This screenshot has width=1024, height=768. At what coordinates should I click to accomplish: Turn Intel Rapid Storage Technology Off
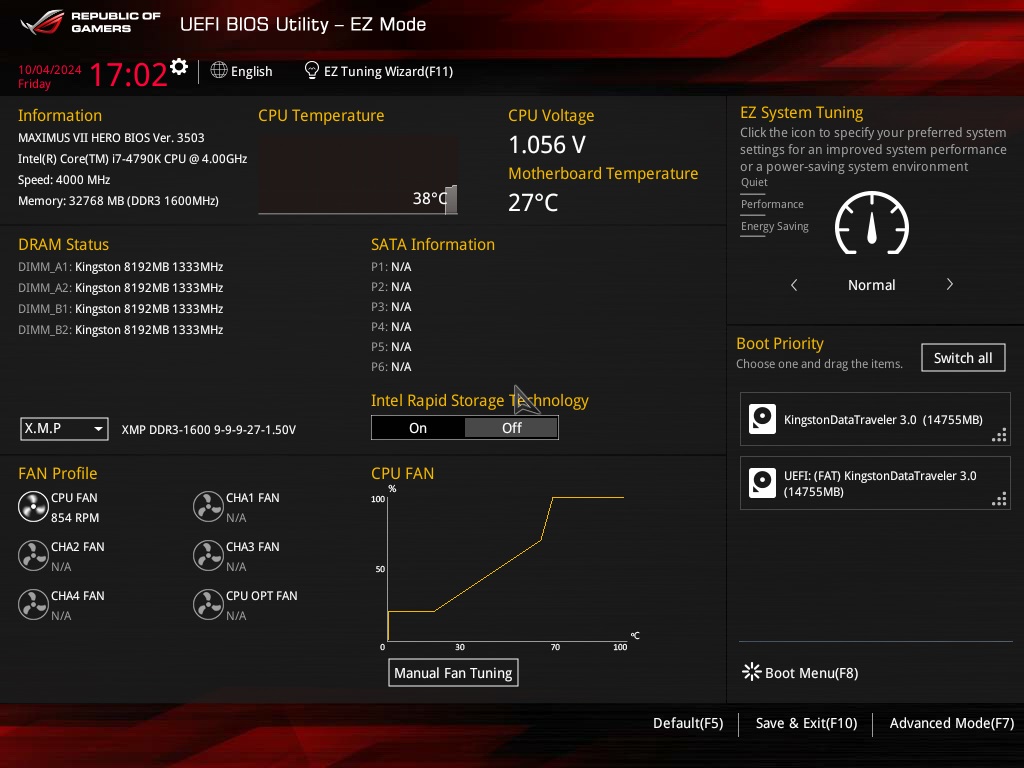click(x=511, y=428)
